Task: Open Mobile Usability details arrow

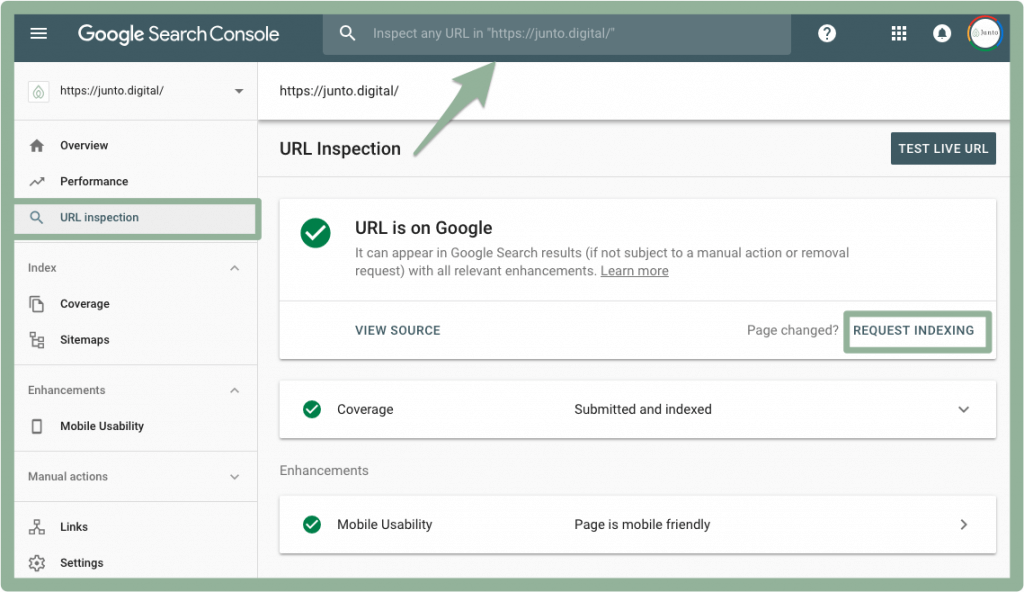Action: pyautogui.click(x=964, y=525)
